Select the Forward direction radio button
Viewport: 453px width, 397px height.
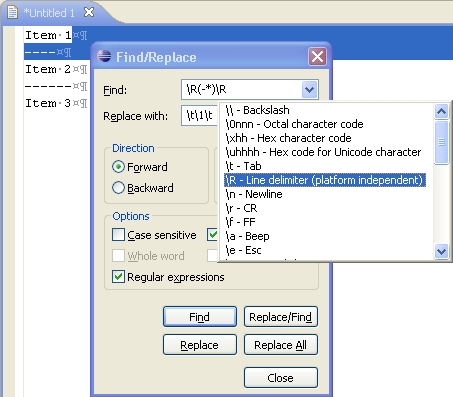click(x=118, y=167)
